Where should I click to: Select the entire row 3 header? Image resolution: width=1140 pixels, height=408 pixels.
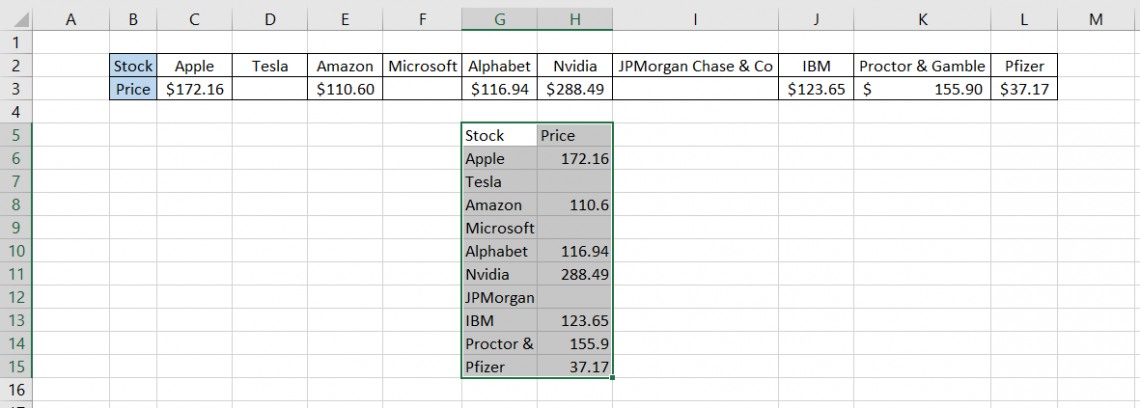pos(15,89)
